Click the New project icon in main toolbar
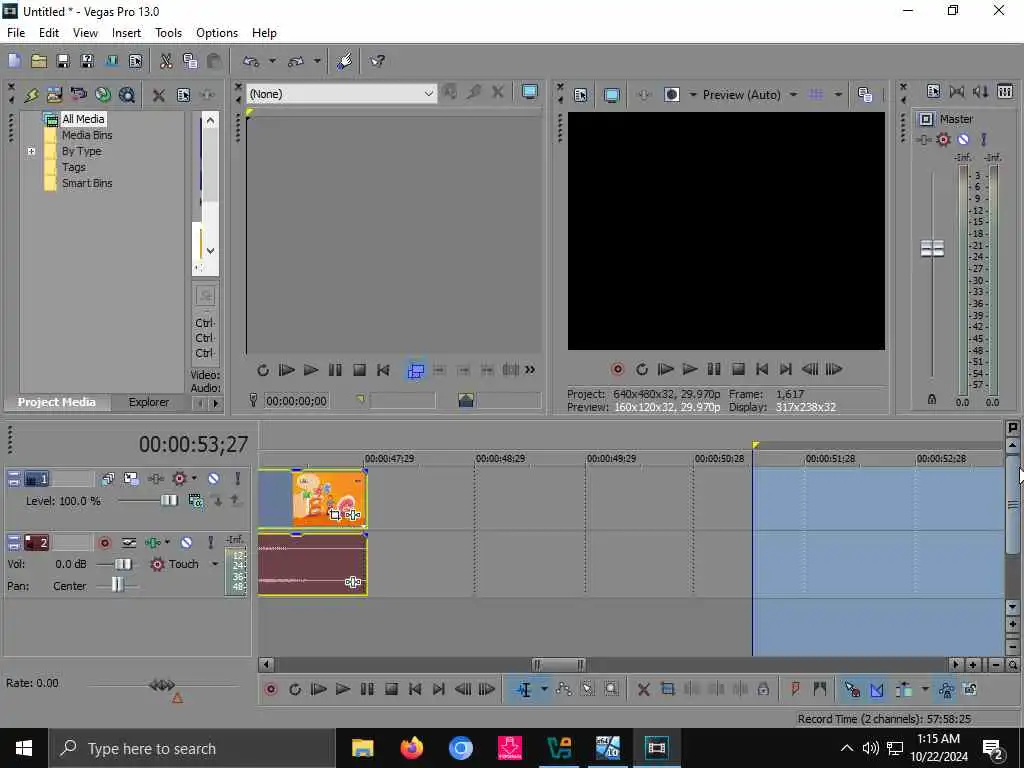Viewport: 1024px width, 768px height. coord(14,61)
